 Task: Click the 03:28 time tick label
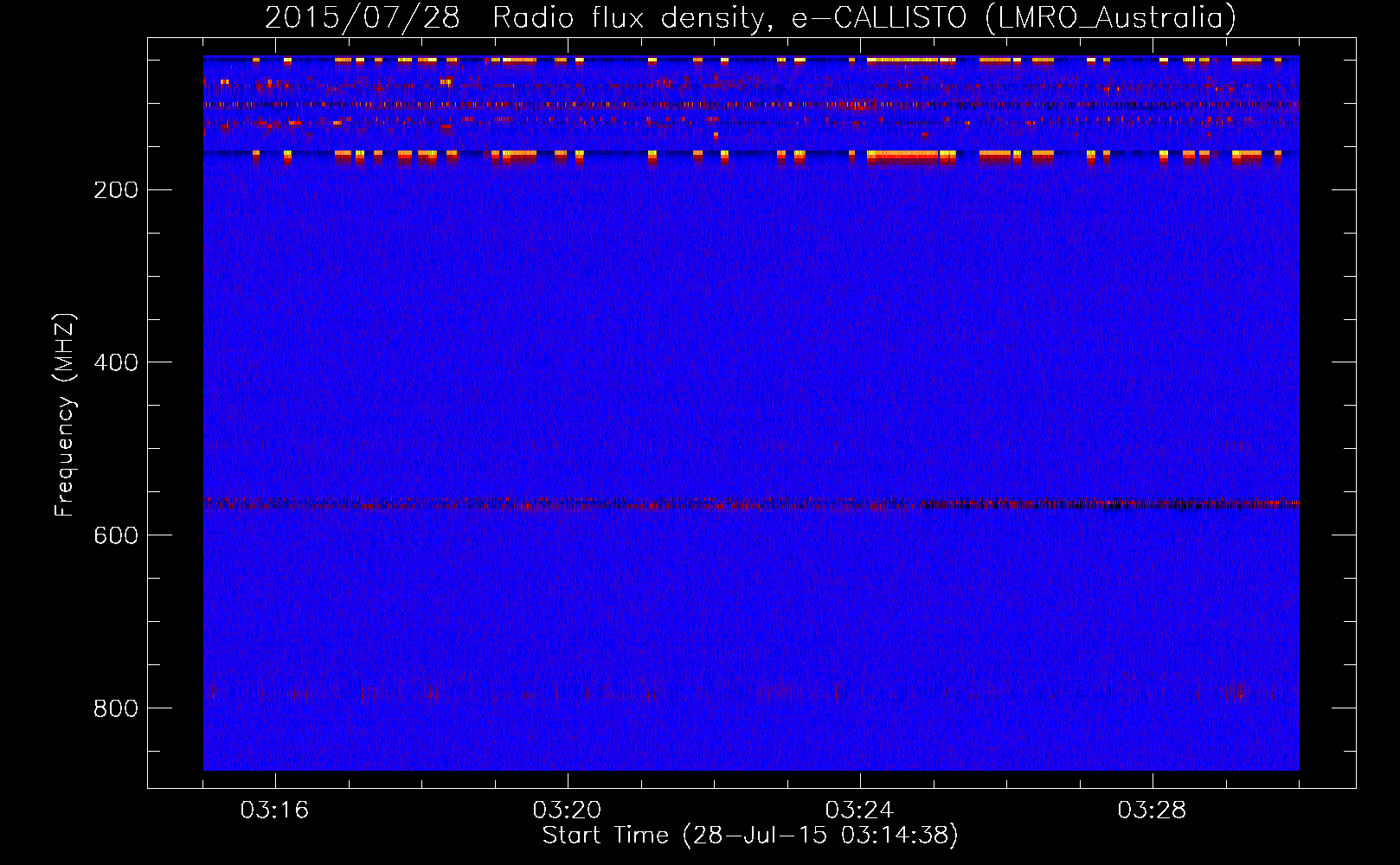pyautogui.click(x=1153, y=811)
